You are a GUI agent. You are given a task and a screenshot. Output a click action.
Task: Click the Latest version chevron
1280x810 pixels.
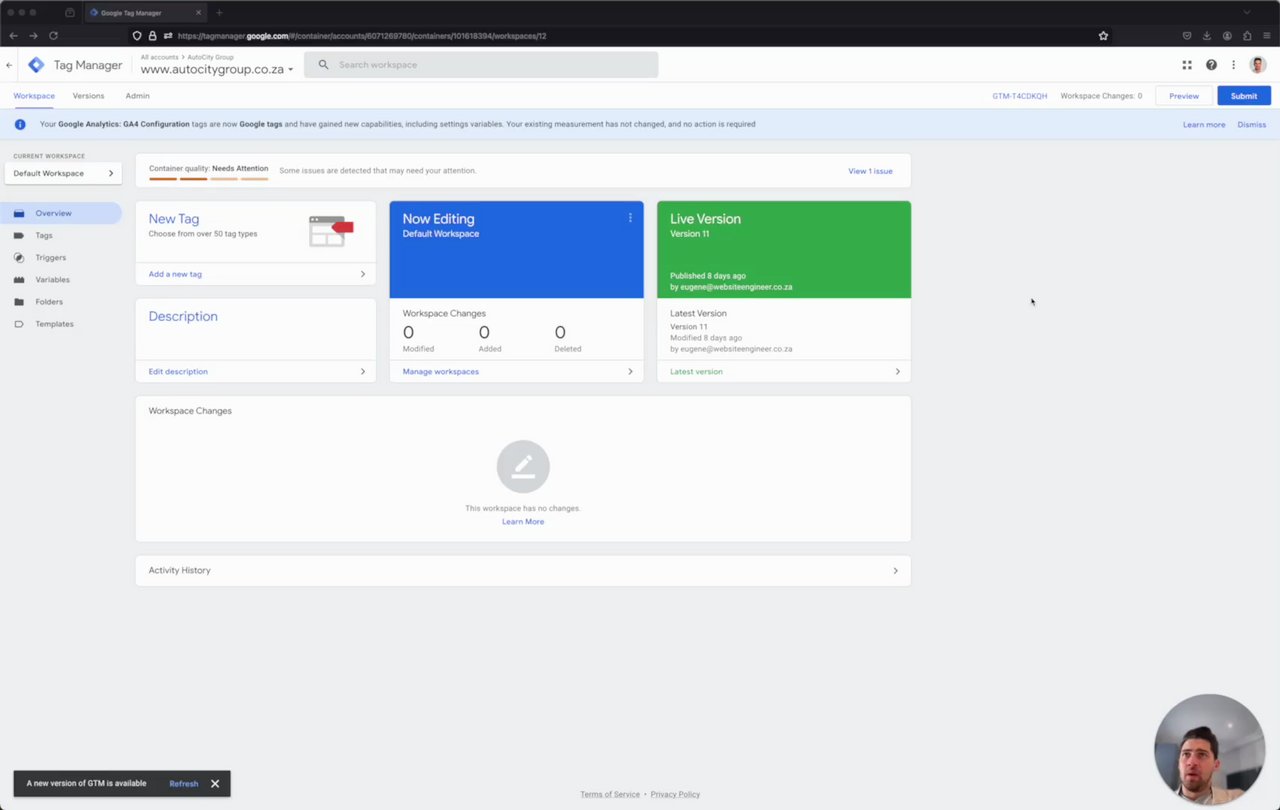tap(897, 371)
